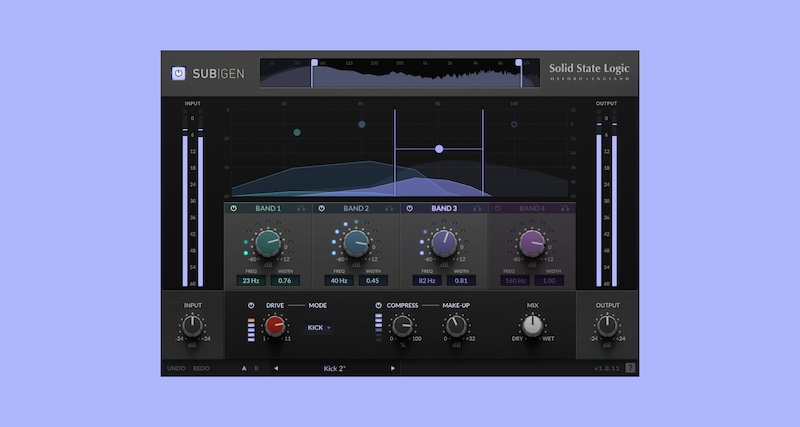Click the Band 3 gain knob
800x427 pixels.
[444, 243]
